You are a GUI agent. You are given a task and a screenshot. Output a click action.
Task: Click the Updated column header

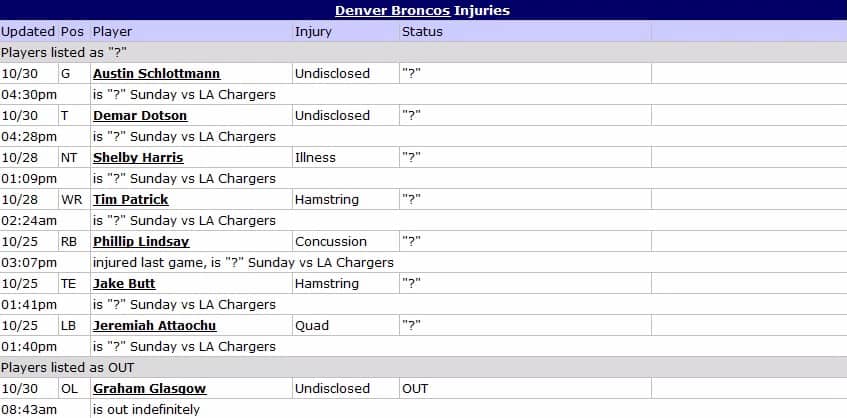click(28, 31)
